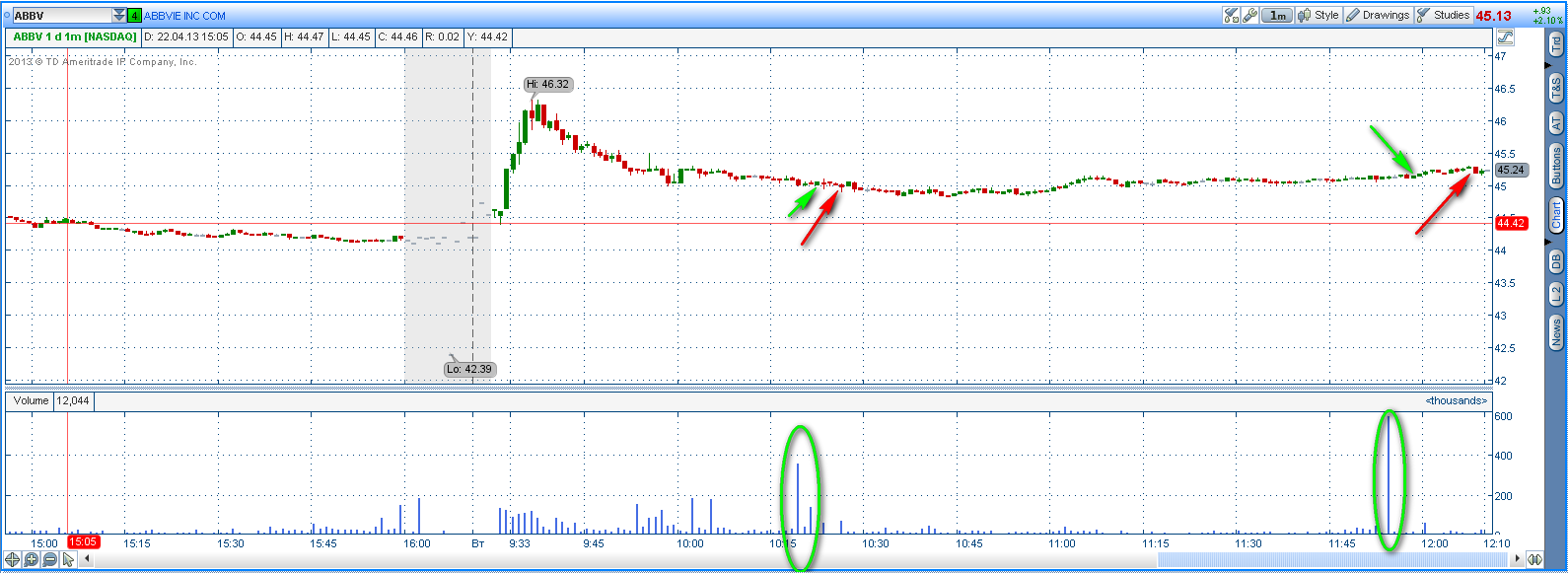Viewport: 1568px width, 573px height.
Task: Click the horizontal scrollbar thumb below the chart
Action: coord(1333,560)
